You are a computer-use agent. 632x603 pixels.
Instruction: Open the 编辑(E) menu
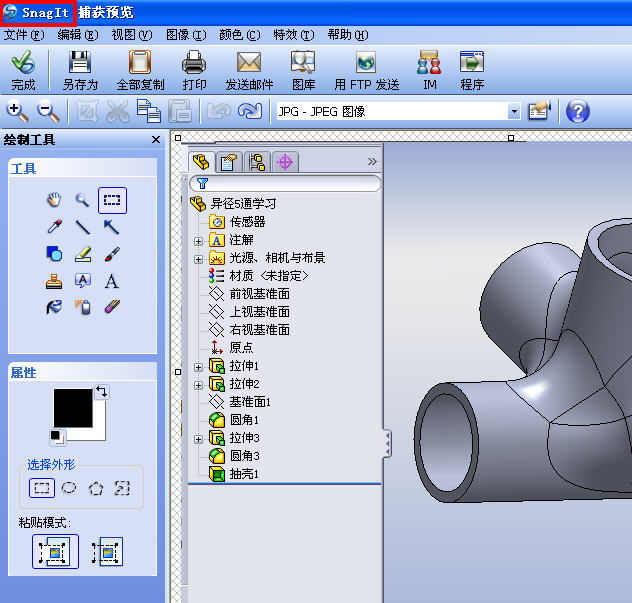click(78, 35)
